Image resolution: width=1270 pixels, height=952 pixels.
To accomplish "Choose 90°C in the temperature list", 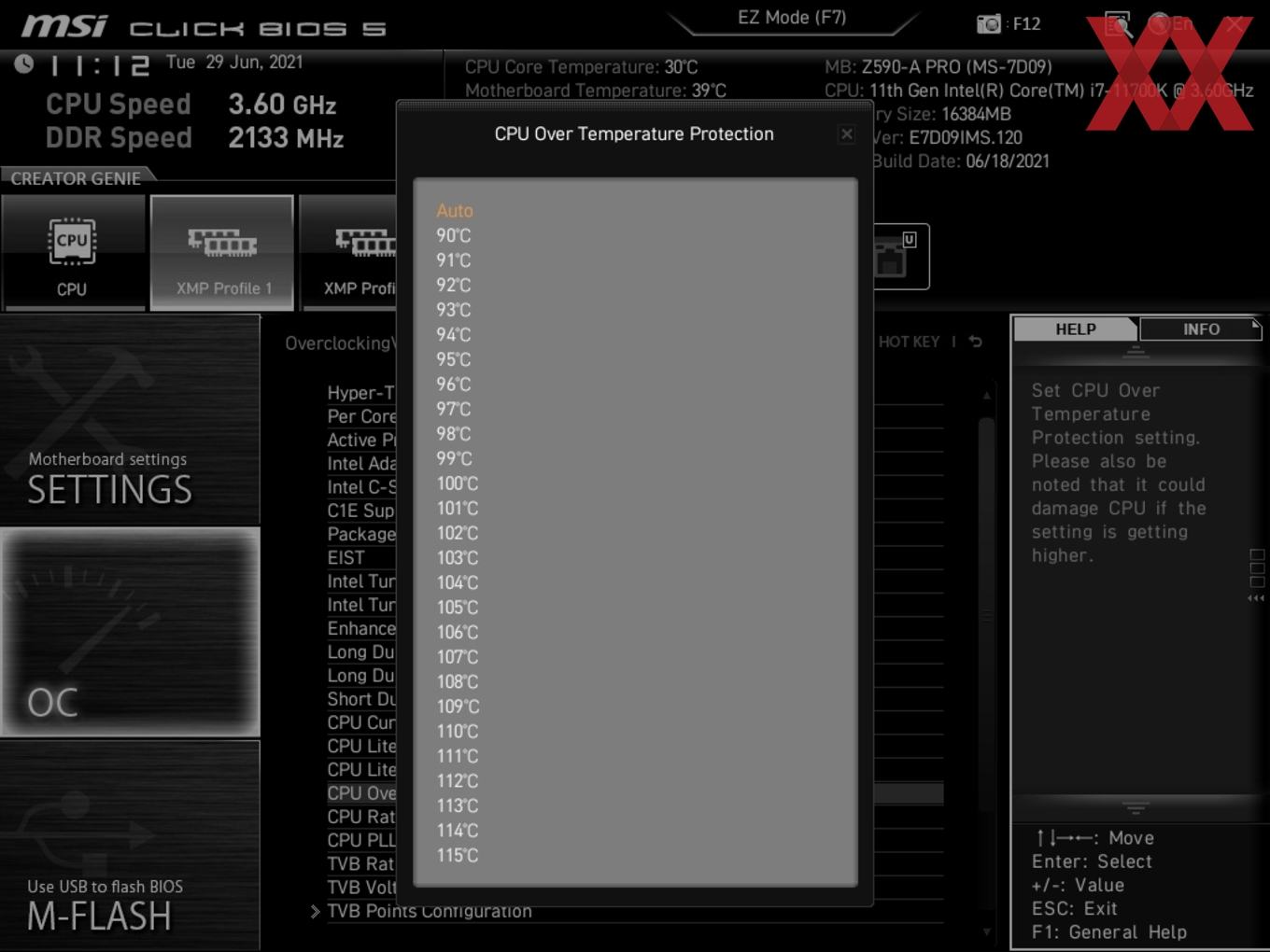I will pos(454,235).
